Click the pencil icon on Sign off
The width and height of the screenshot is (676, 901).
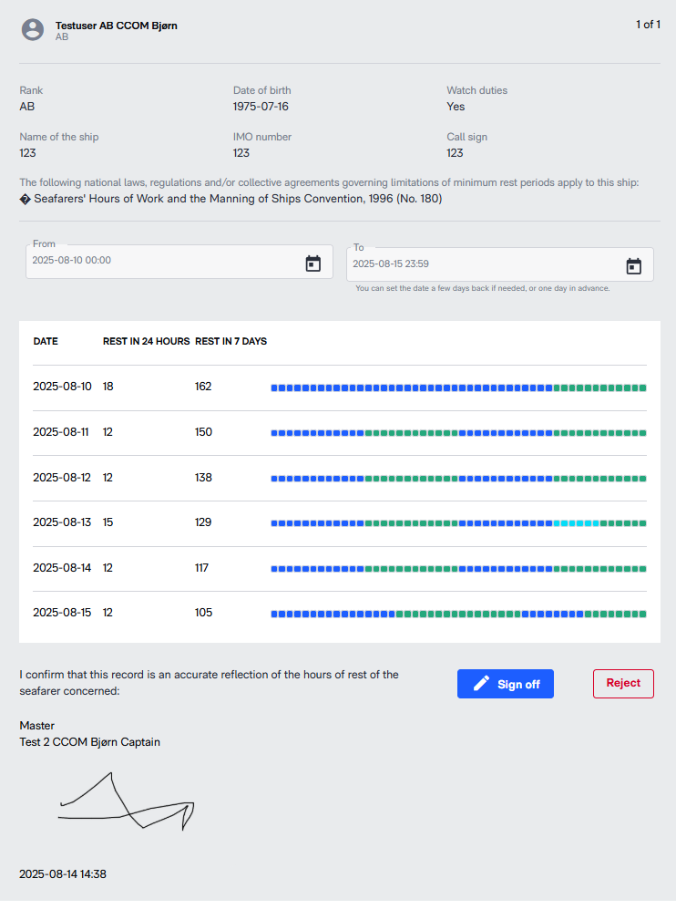coord(481,683)
